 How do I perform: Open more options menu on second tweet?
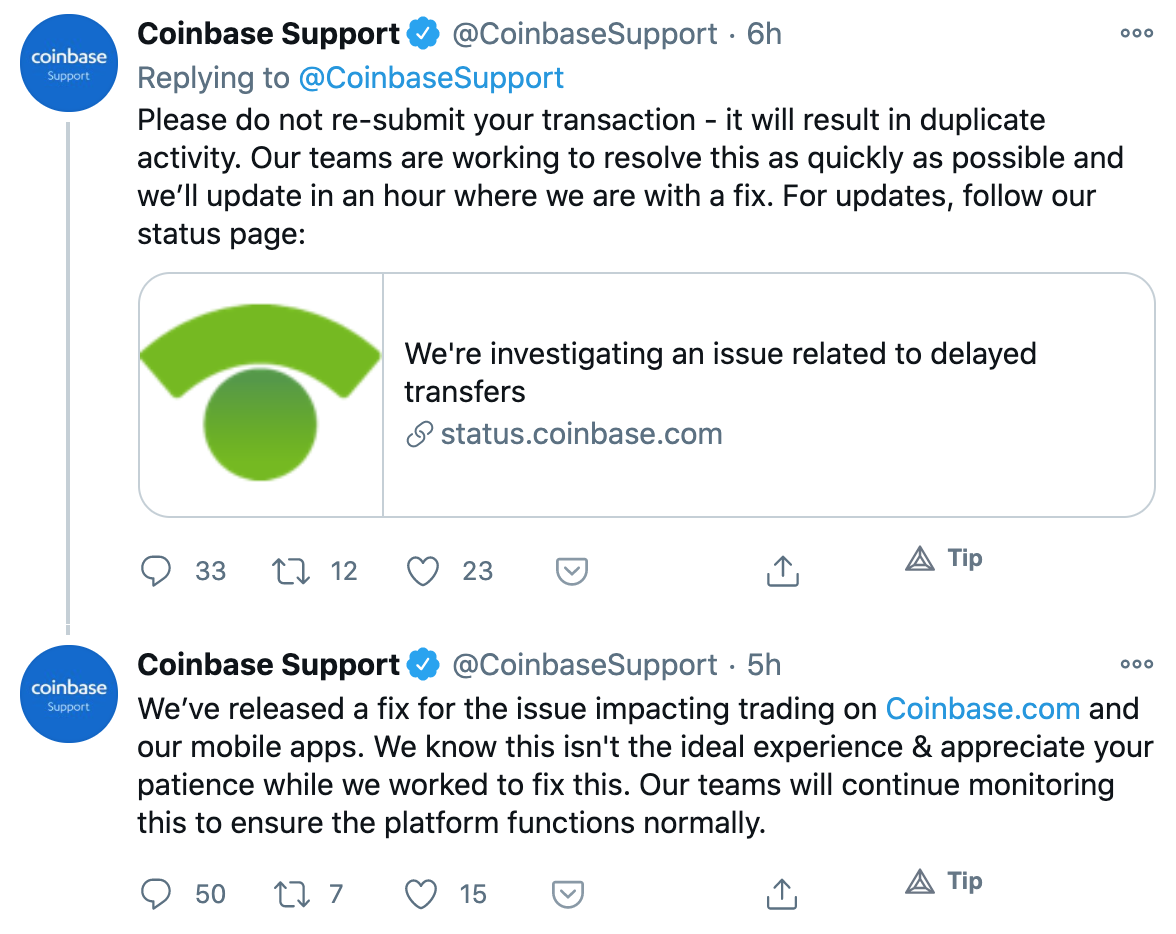click(x=1136, y=664)
